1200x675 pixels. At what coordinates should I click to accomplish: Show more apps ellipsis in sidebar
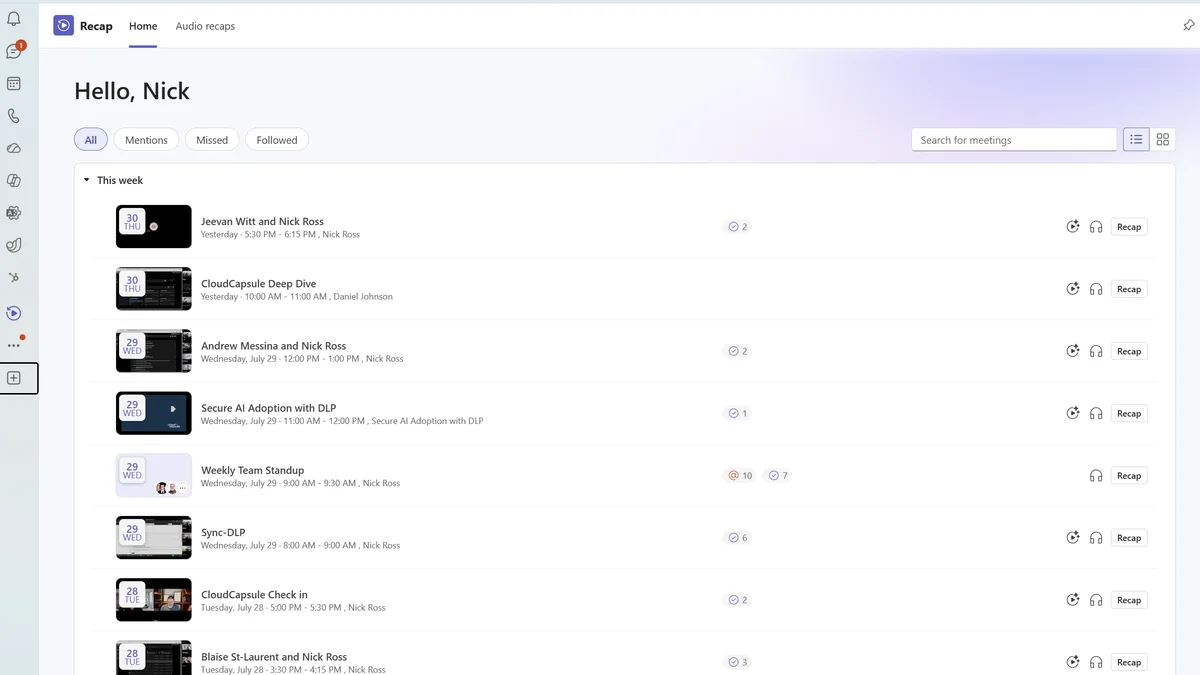pyautogui.click(x=14, y=345)
